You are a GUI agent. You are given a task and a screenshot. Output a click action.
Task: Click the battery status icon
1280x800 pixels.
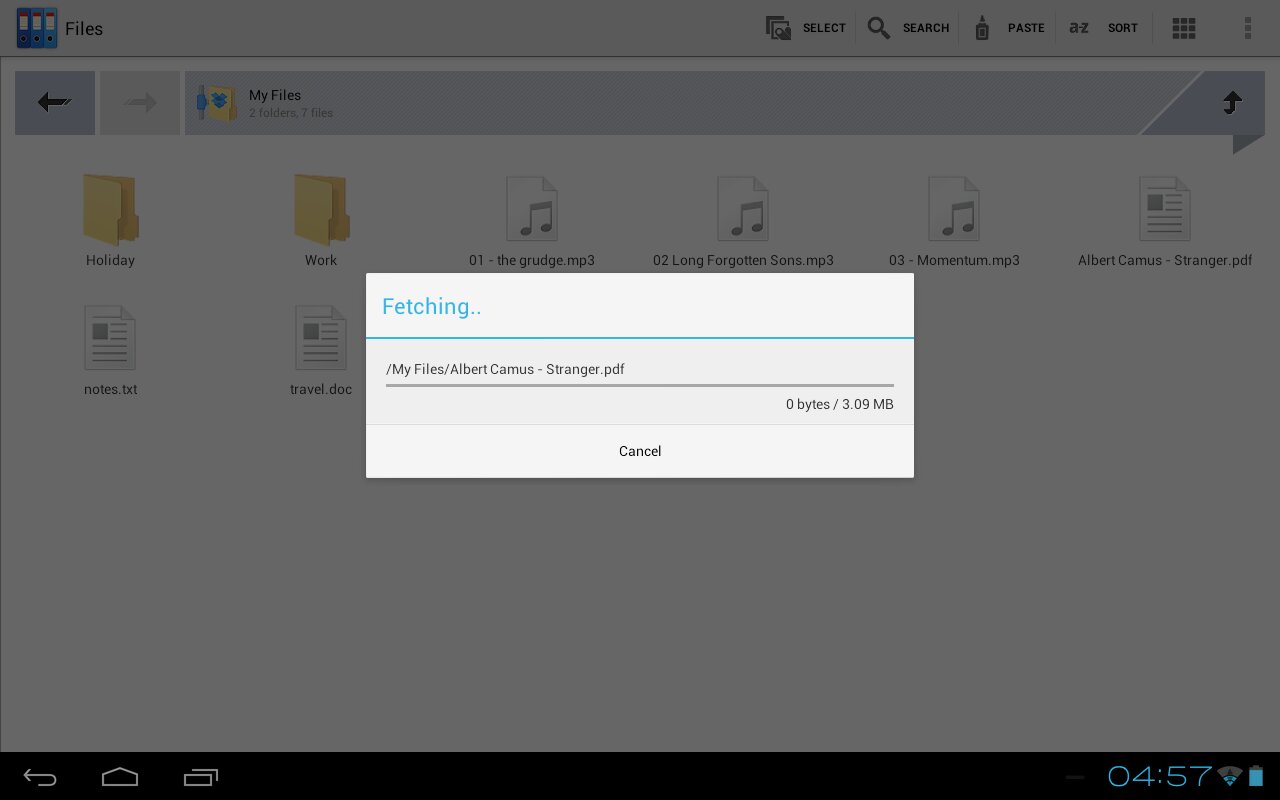1256,776
